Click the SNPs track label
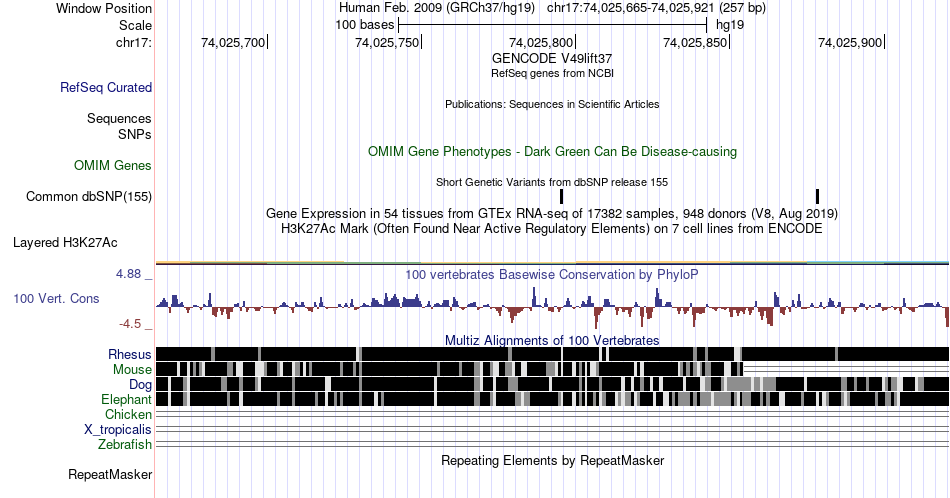 point(135,134)
